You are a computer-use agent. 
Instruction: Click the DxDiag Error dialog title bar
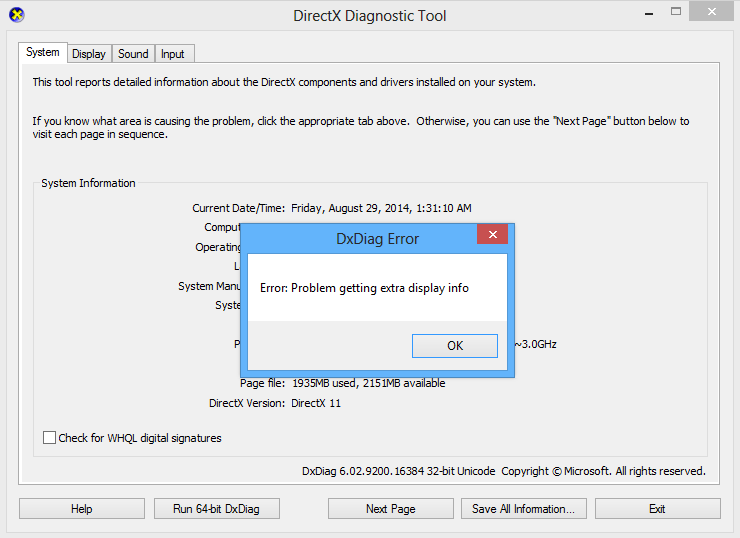377,239
